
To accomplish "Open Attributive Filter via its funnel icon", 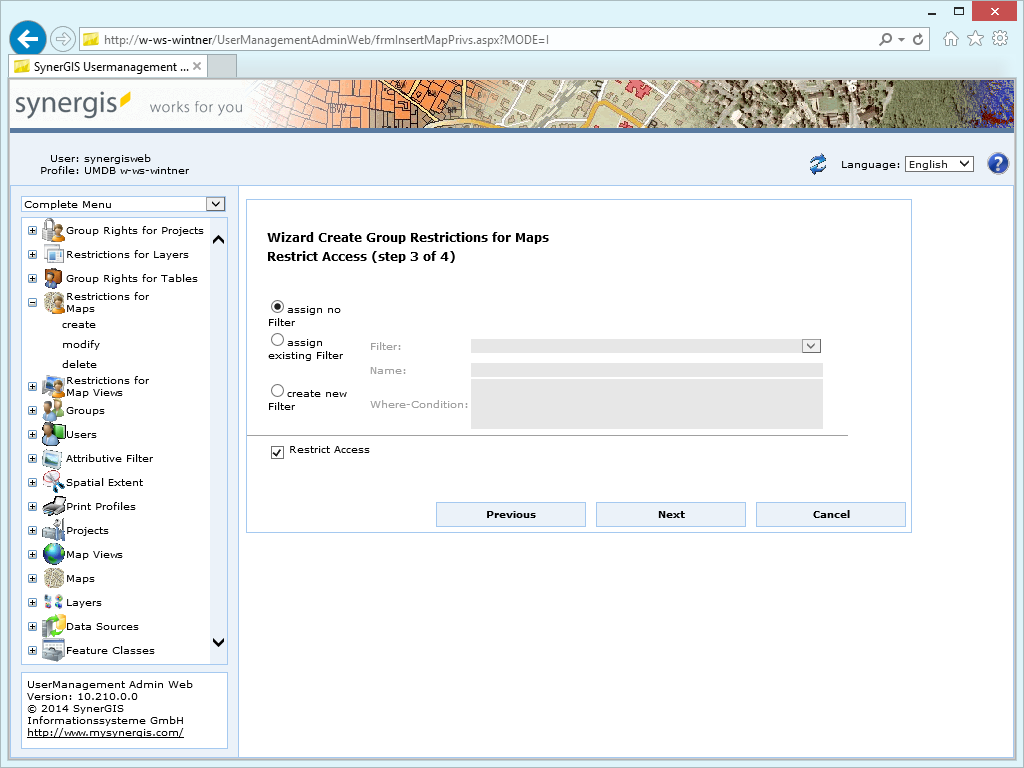I will point(51,458).
